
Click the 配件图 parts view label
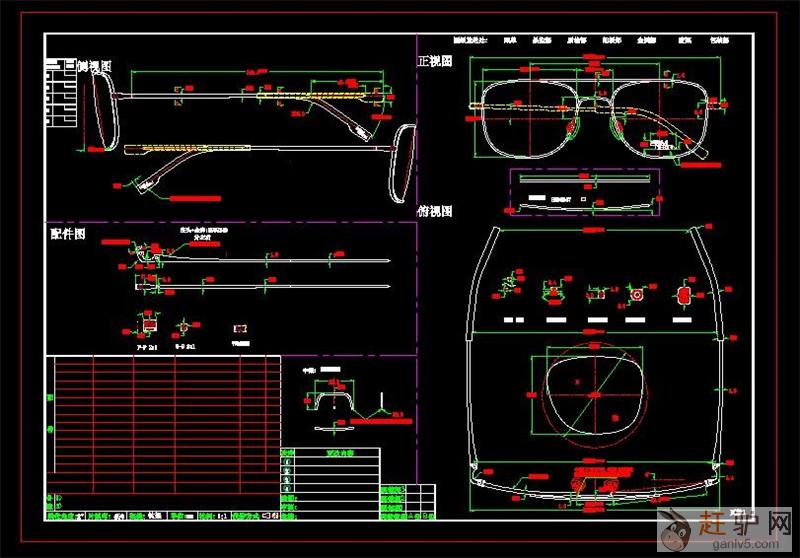click(68, 233)
